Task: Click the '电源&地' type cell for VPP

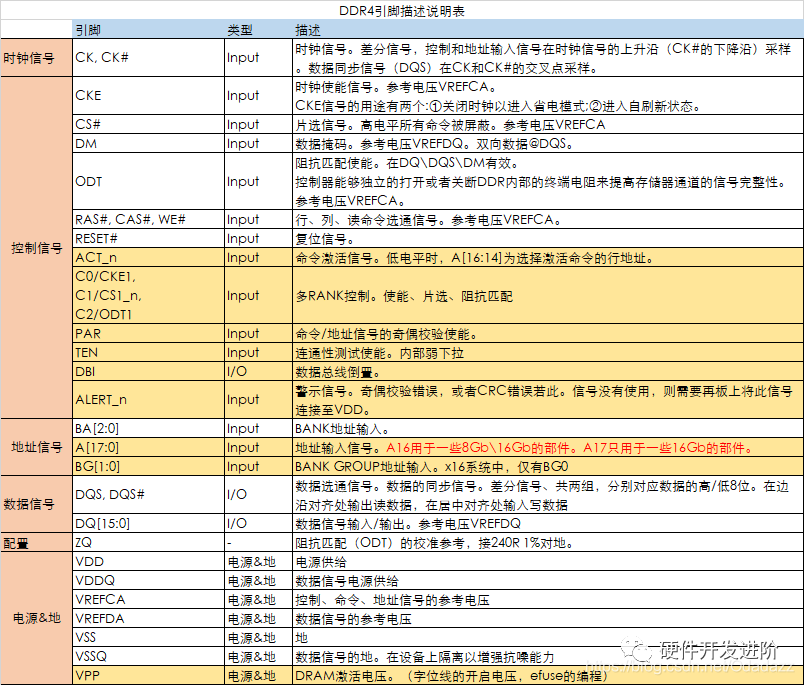Action: click(259, 675)
